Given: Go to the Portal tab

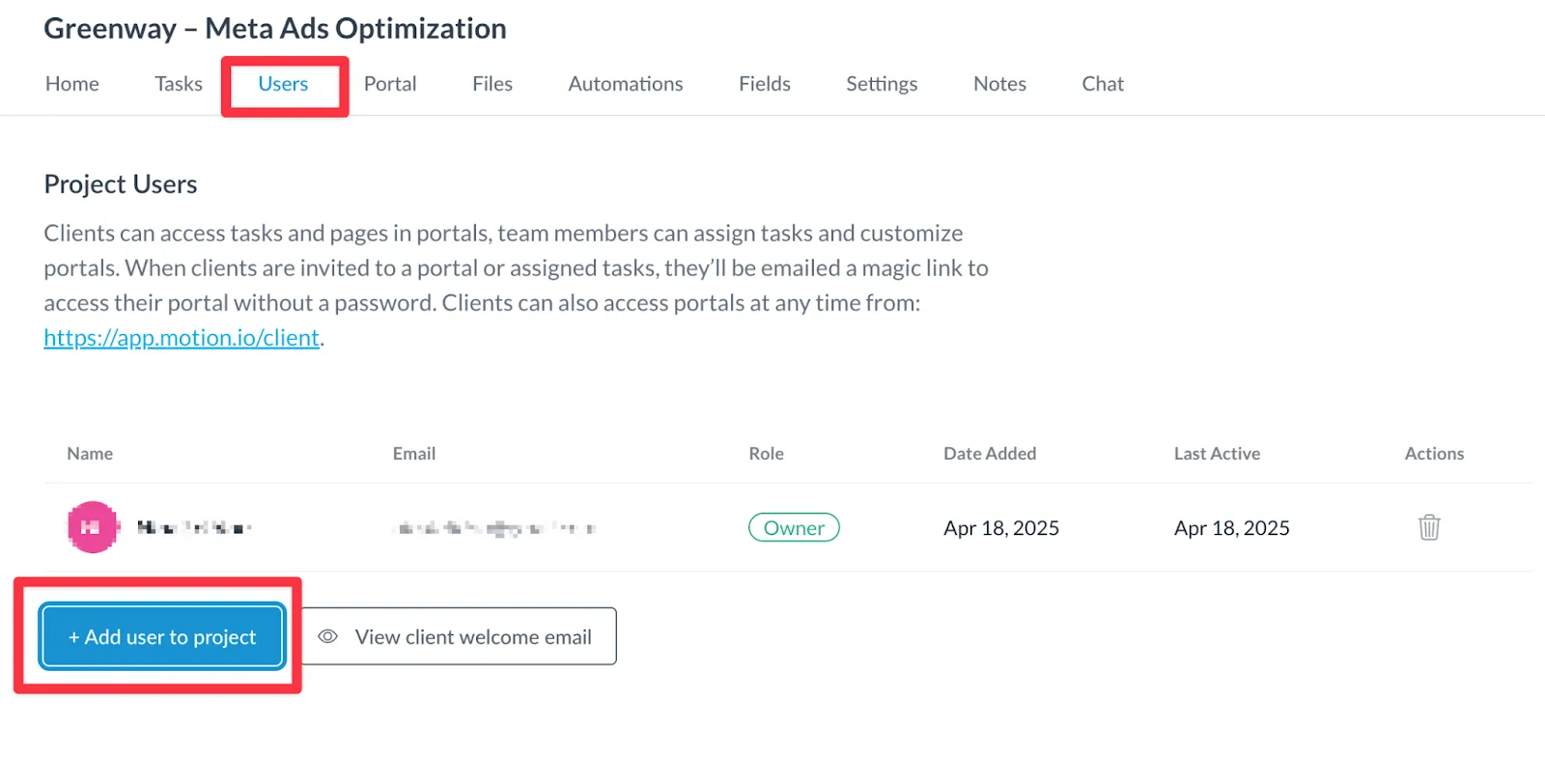Looking at the screenshot, I should [x=390, y=84].
